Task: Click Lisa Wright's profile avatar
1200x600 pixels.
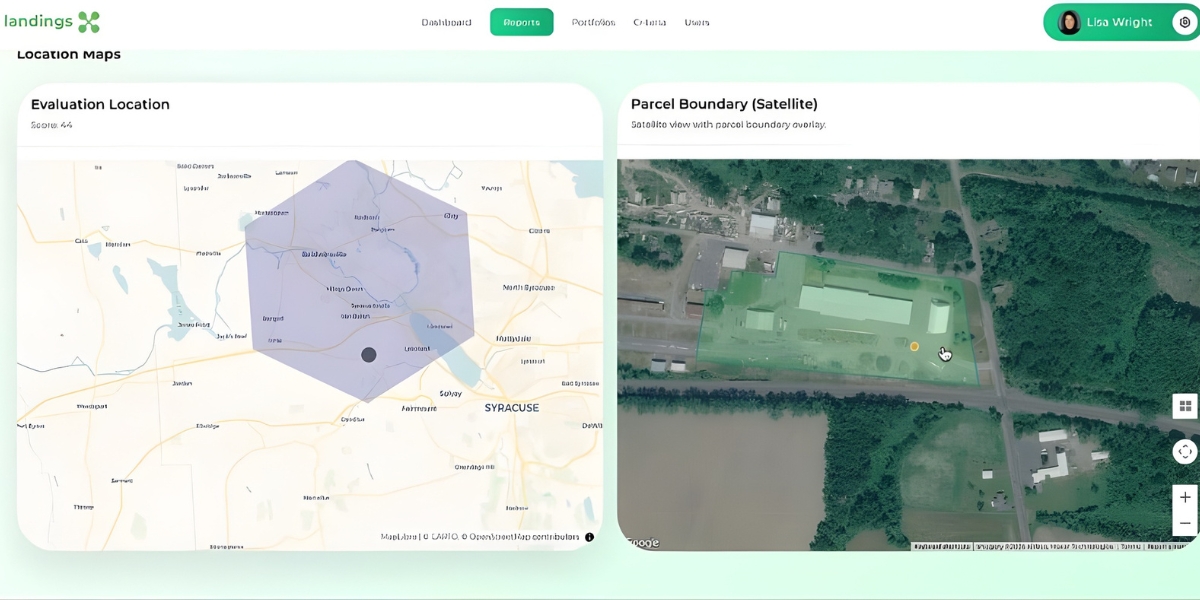Action: click(1069, 22)
